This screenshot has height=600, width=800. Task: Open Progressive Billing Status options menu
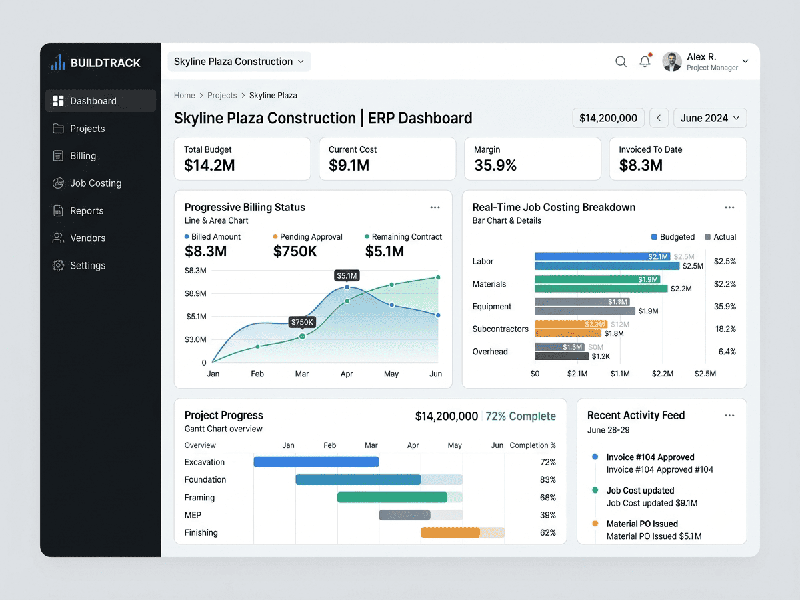[x=435, y=208]
